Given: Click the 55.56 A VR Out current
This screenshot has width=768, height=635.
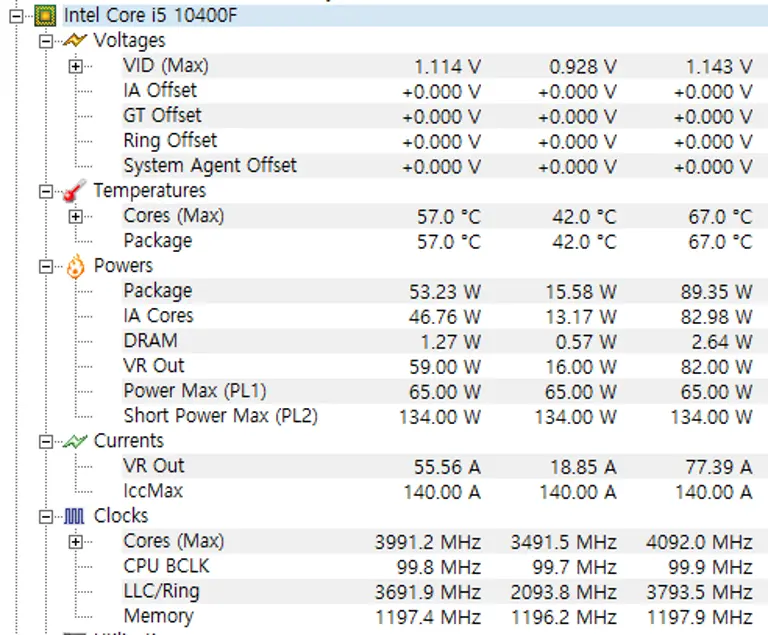Looking at the screenshot, I should 447,466.
